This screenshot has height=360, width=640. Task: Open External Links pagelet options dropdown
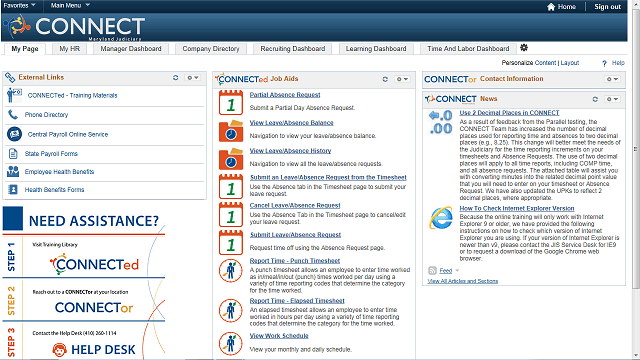[x=193, y=78]
